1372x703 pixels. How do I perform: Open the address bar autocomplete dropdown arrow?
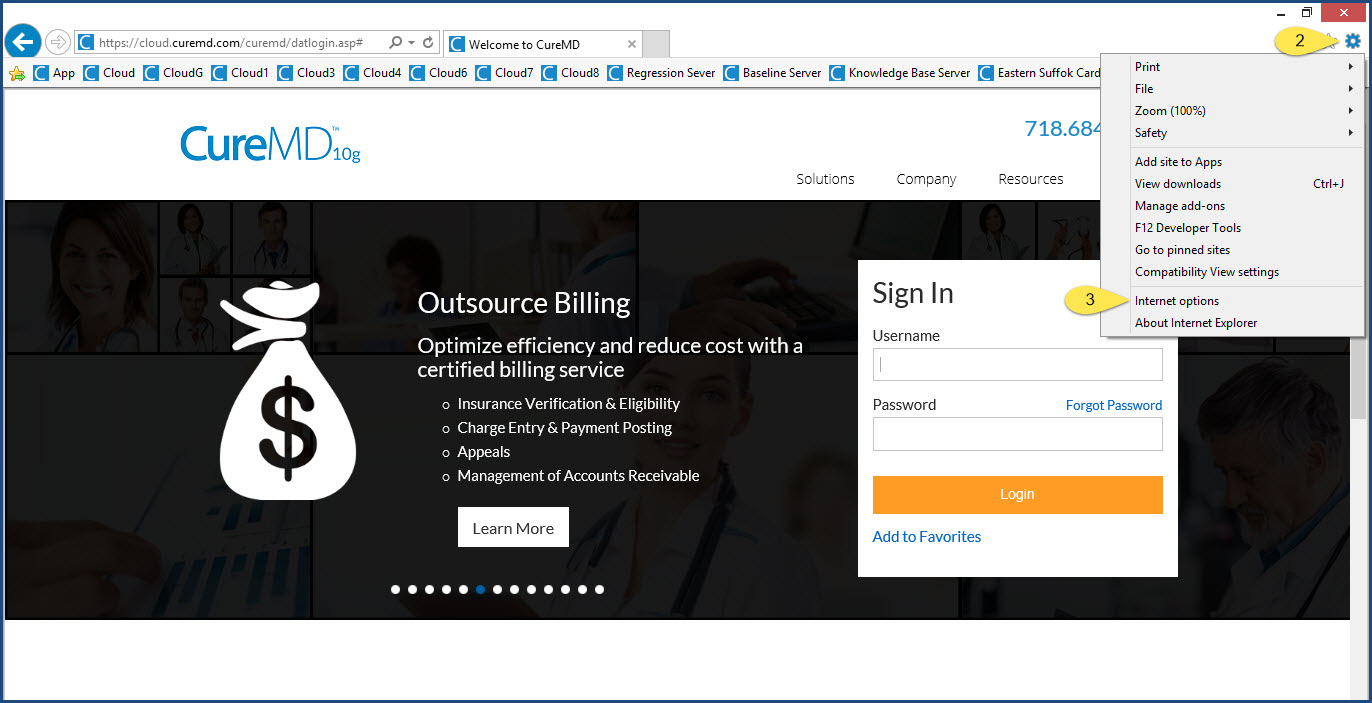pyautogui.click(x=411, y=43)
